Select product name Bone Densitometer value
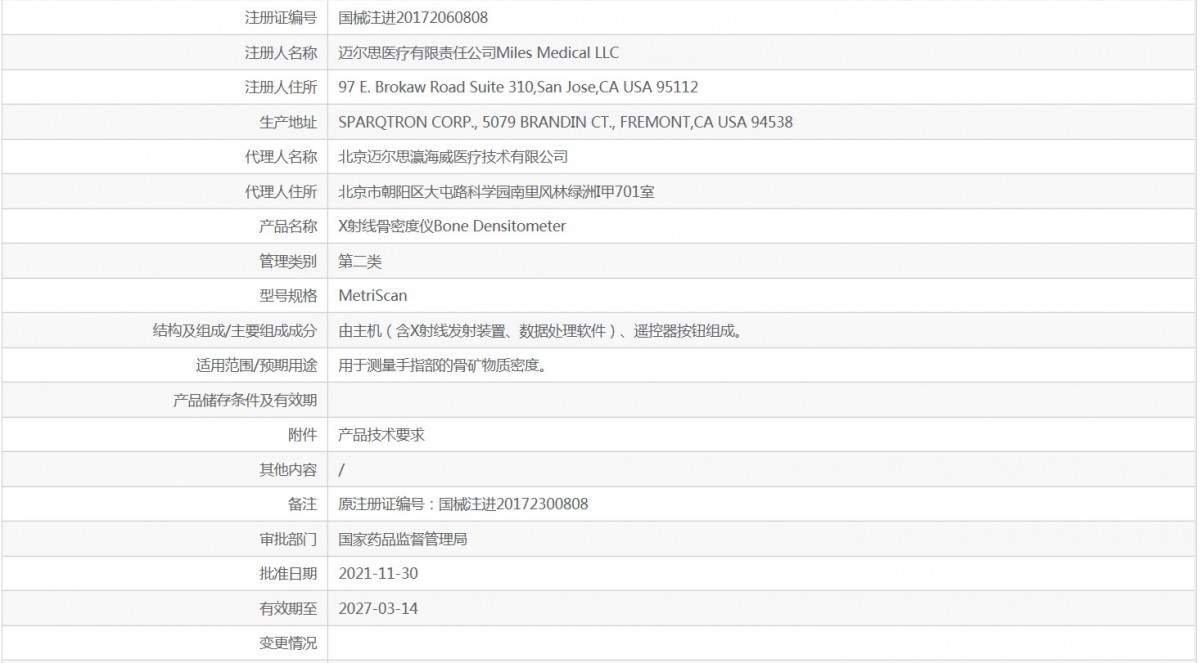This screenshot has width=1200, height=663. click(x=452, y=226)
